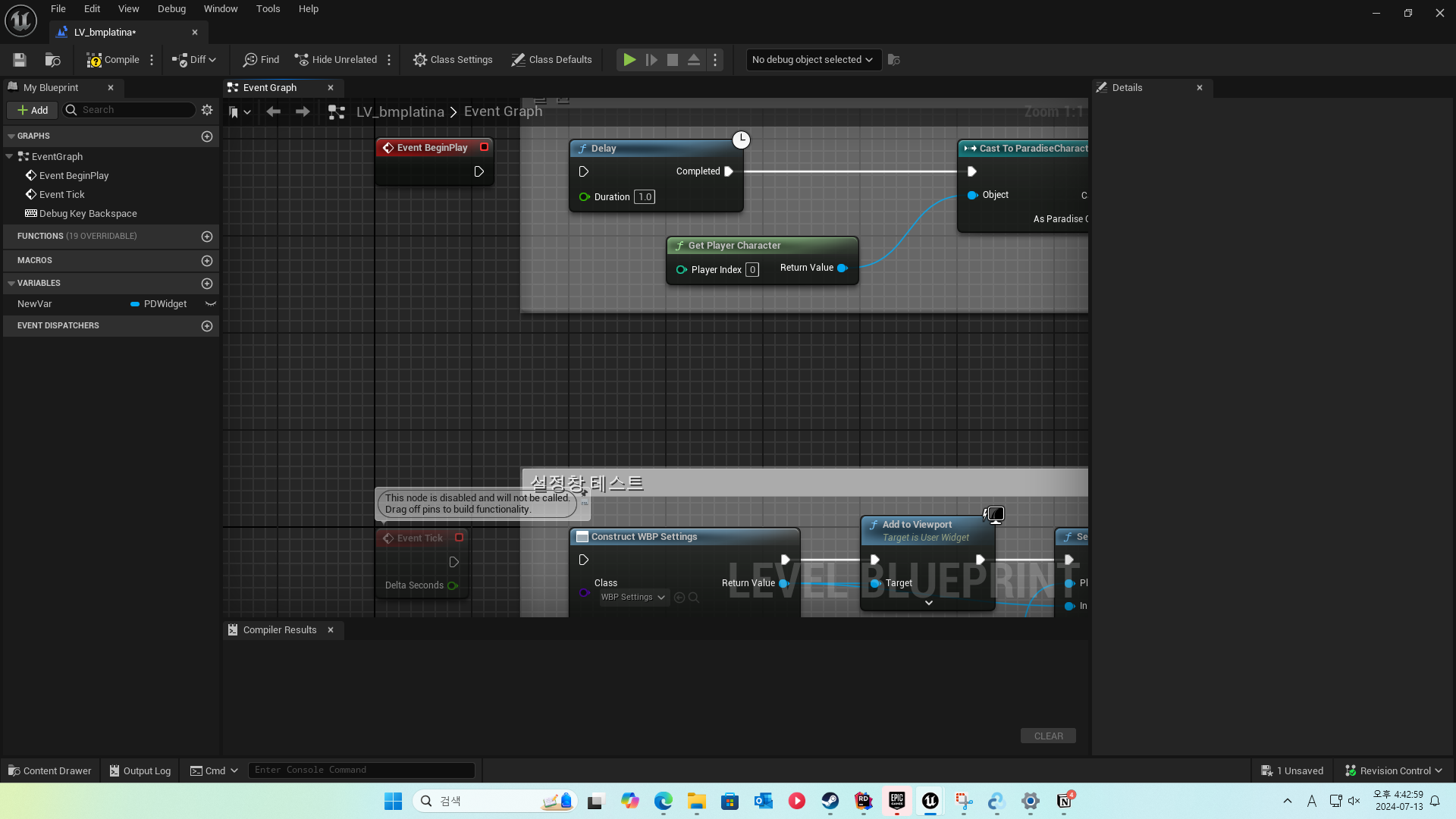This screenshot has height=819, width=1456.
Task: Open My Blueprint view options gear
Action: click(x=207, y=110)
